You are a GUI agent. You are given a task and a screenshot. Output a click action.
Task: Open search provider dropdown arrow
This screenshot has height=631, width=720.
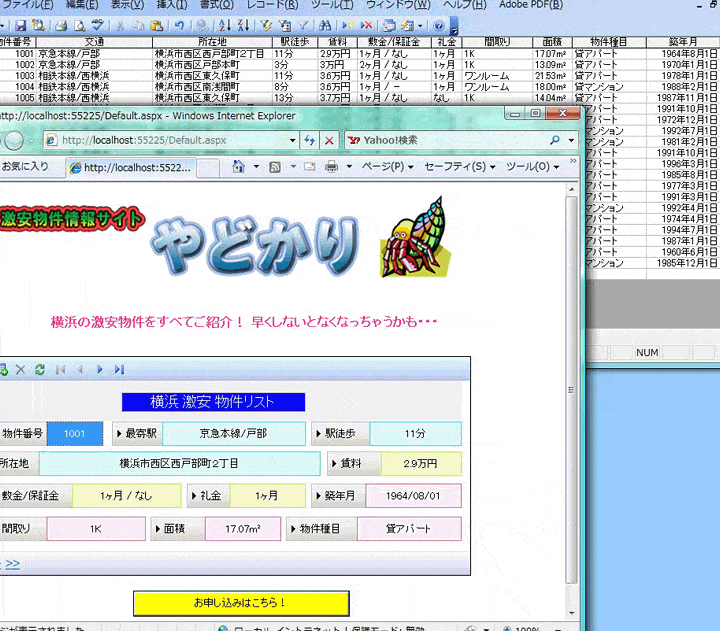[571, 140]
